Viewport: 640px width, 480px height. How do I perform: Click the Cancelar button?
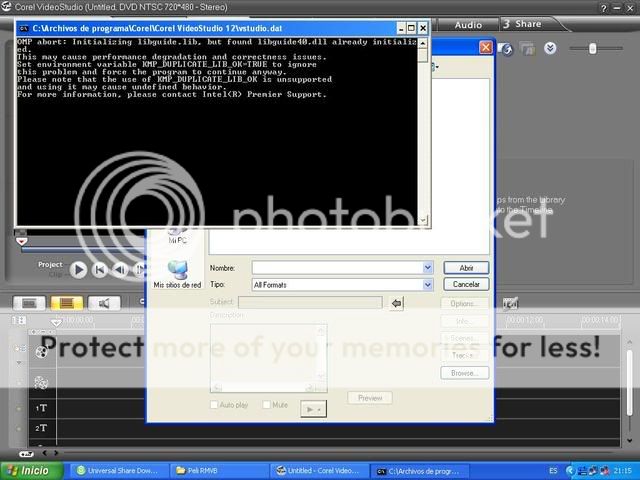[x=466, y=284]
